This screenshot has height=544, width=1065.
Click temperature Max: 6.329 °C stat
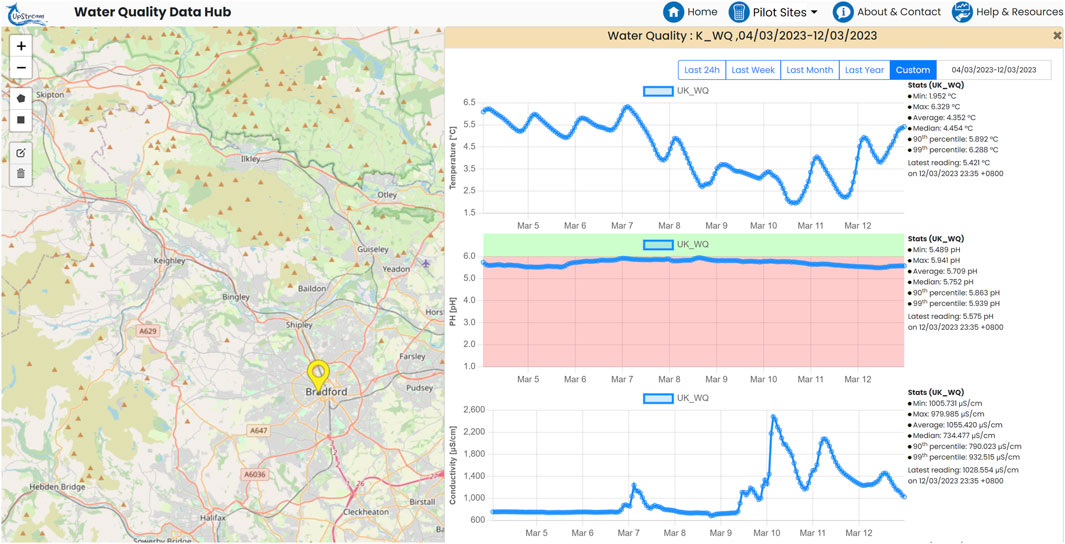935,107
